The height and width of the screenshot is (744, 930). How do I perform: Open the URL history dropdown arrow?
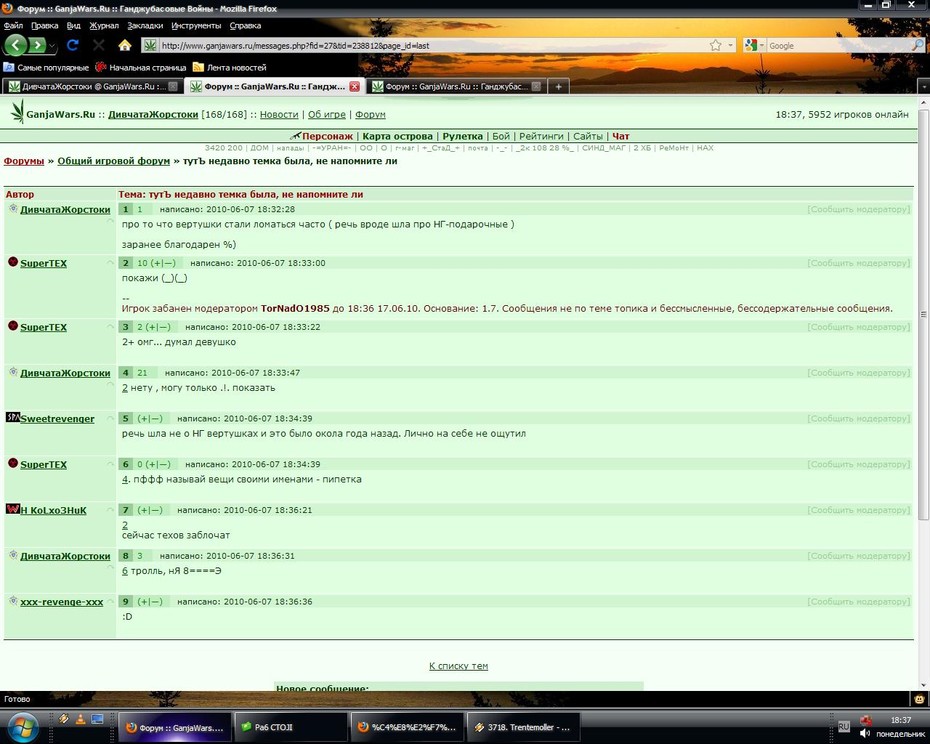click(x=730, y=45)
